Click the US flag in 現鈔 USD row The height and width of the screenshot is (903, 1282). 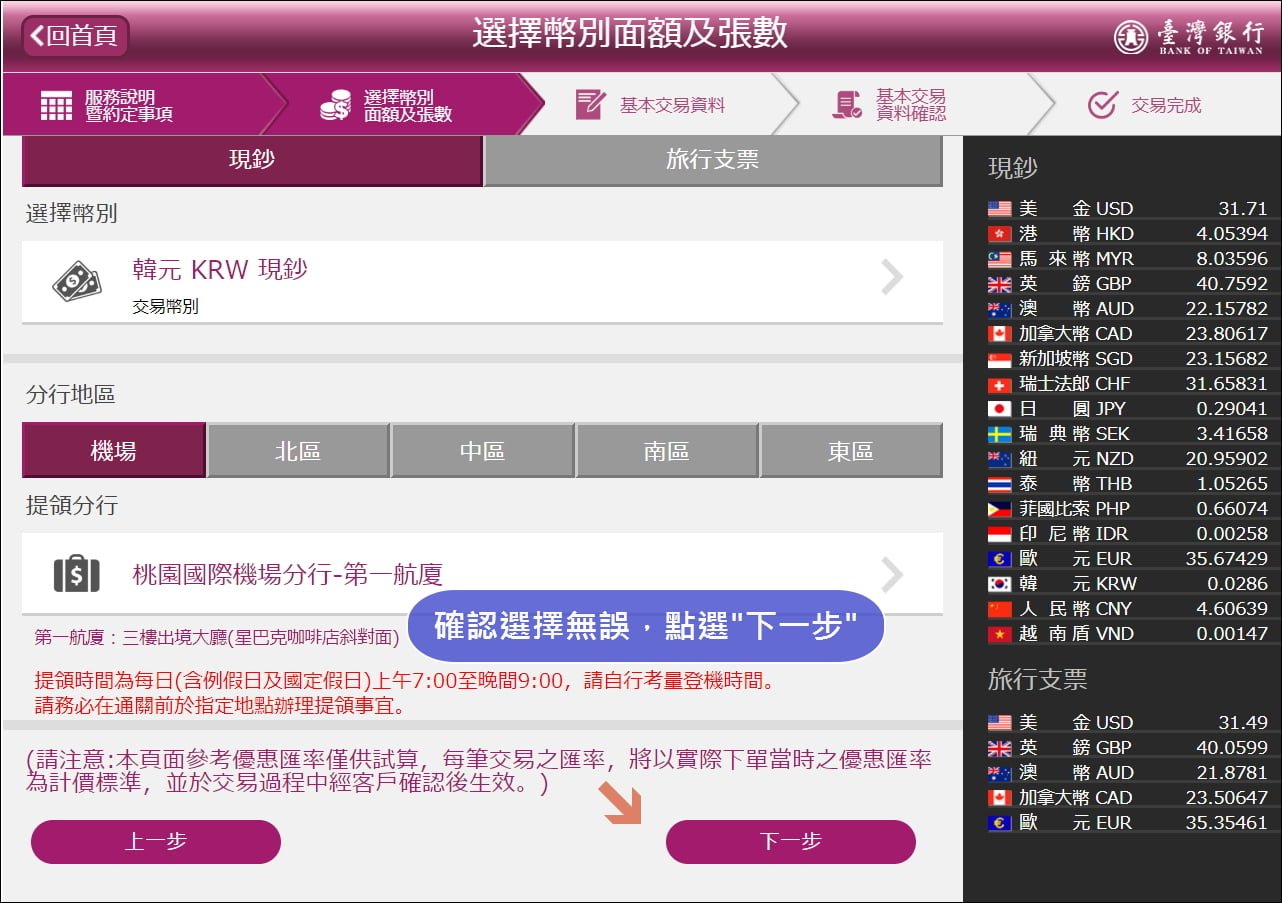pos(1000,209)
